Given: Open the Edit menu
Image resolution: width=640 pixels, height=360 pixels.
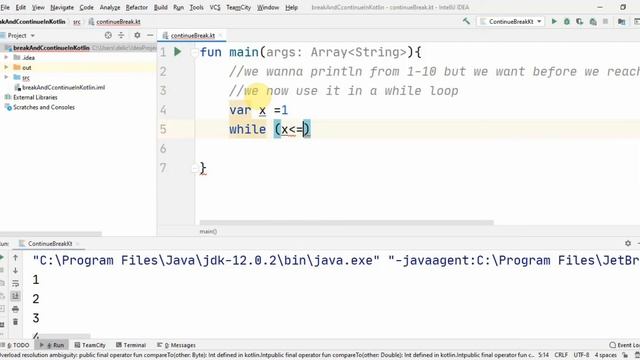Looking at the screenshot, I should click(x=20, y=7).
